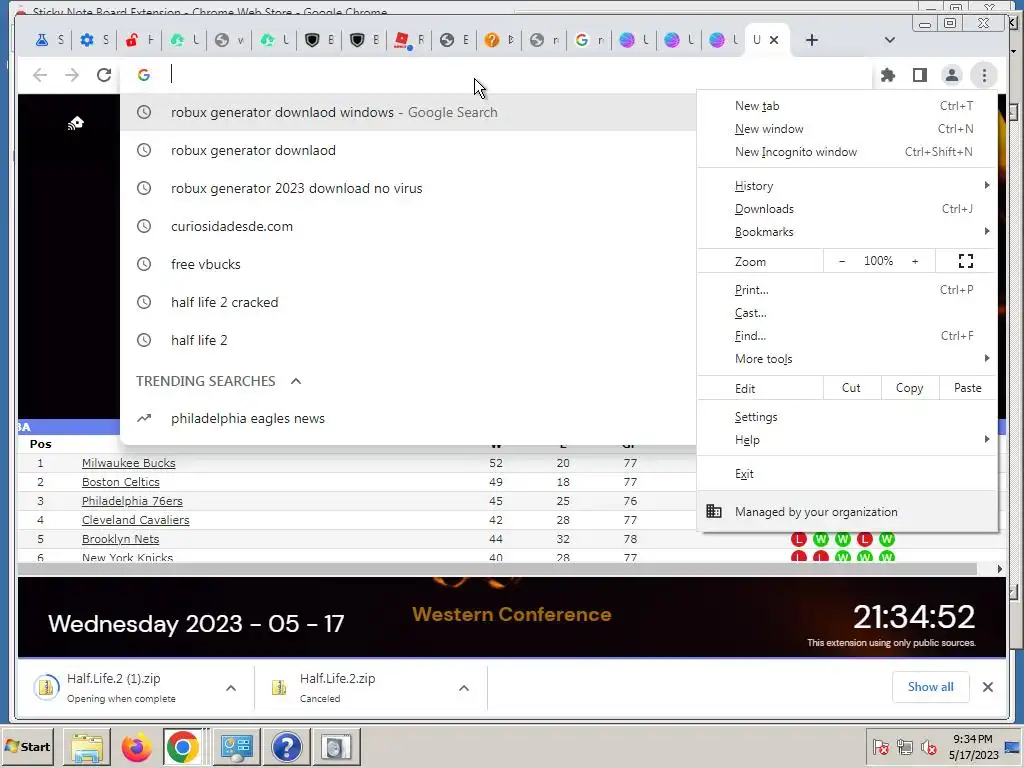This screenshot has height=768, width=1024.
Task: Increase zoom with plus button
Action: coord(915,261)
